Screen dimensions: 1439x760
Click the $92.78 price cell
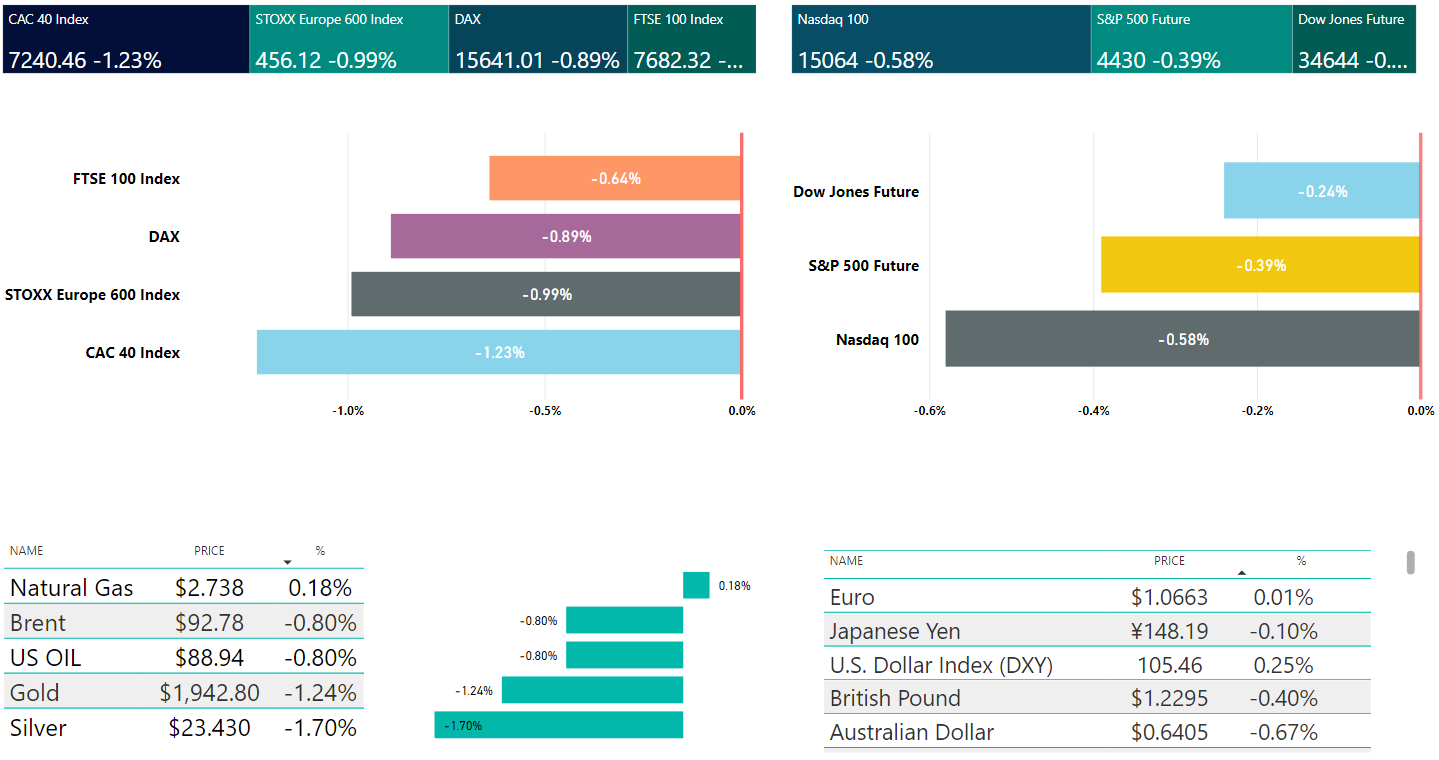click(x=209, y=622)
